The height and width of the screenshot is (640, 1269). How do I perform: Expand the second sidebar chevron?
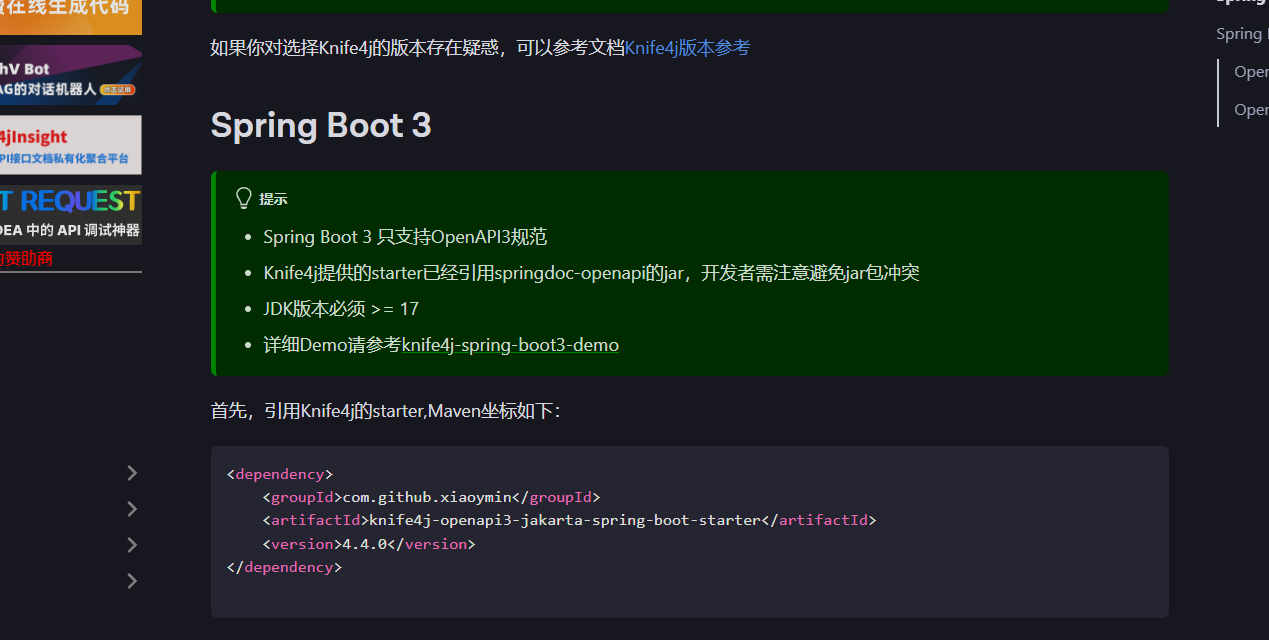[131, 508]
